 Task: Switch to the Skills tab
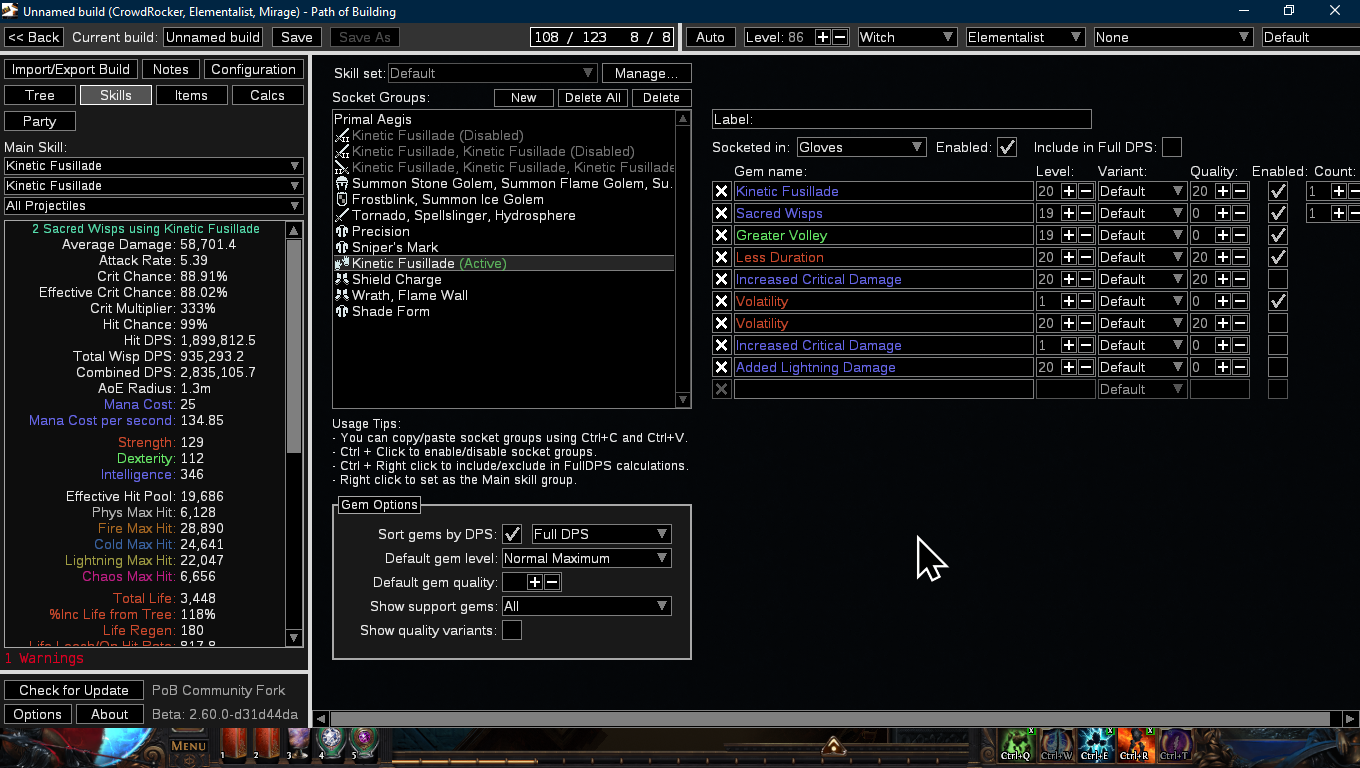pyautogui.click(x=116, y=95)
